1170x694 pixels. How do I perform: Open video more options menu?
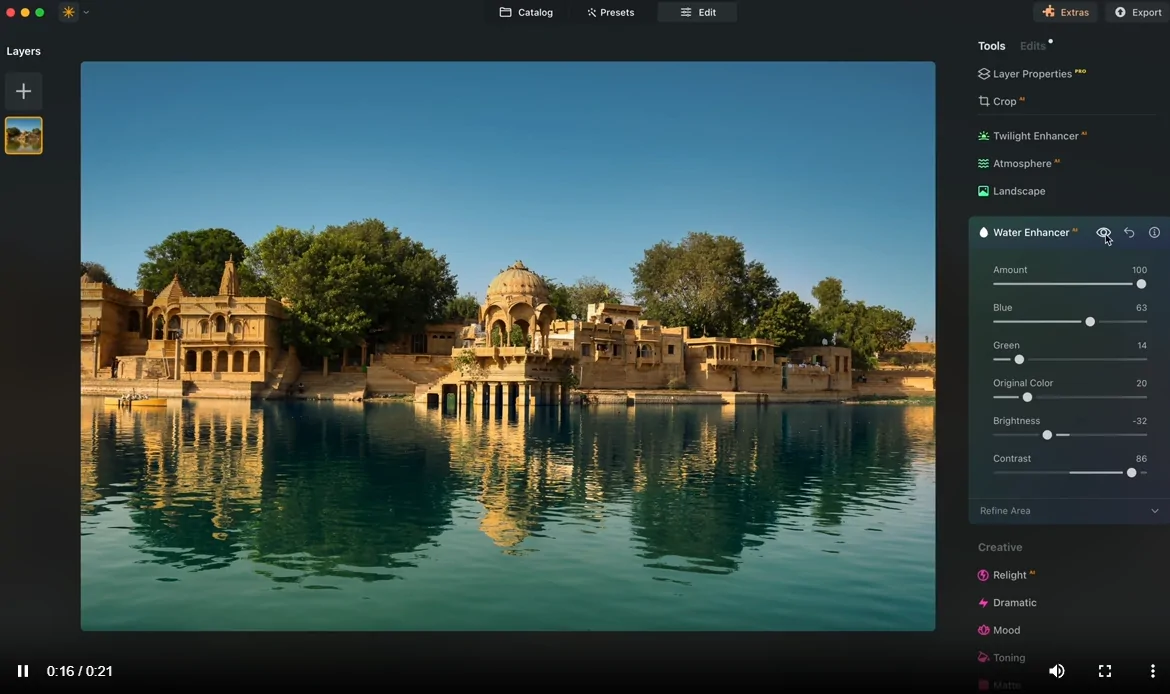coord(1152,671)
